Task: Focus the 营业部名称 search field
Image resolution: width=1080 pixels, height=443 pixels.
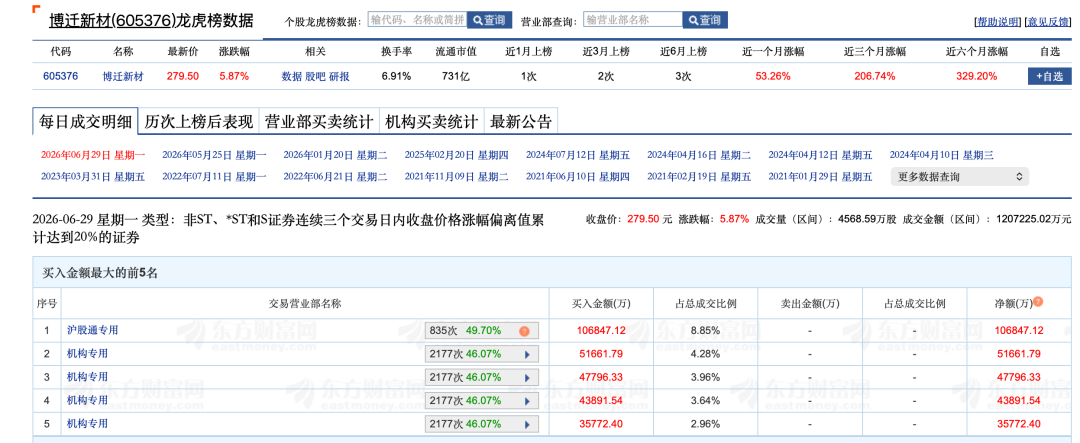Action: 633,20
